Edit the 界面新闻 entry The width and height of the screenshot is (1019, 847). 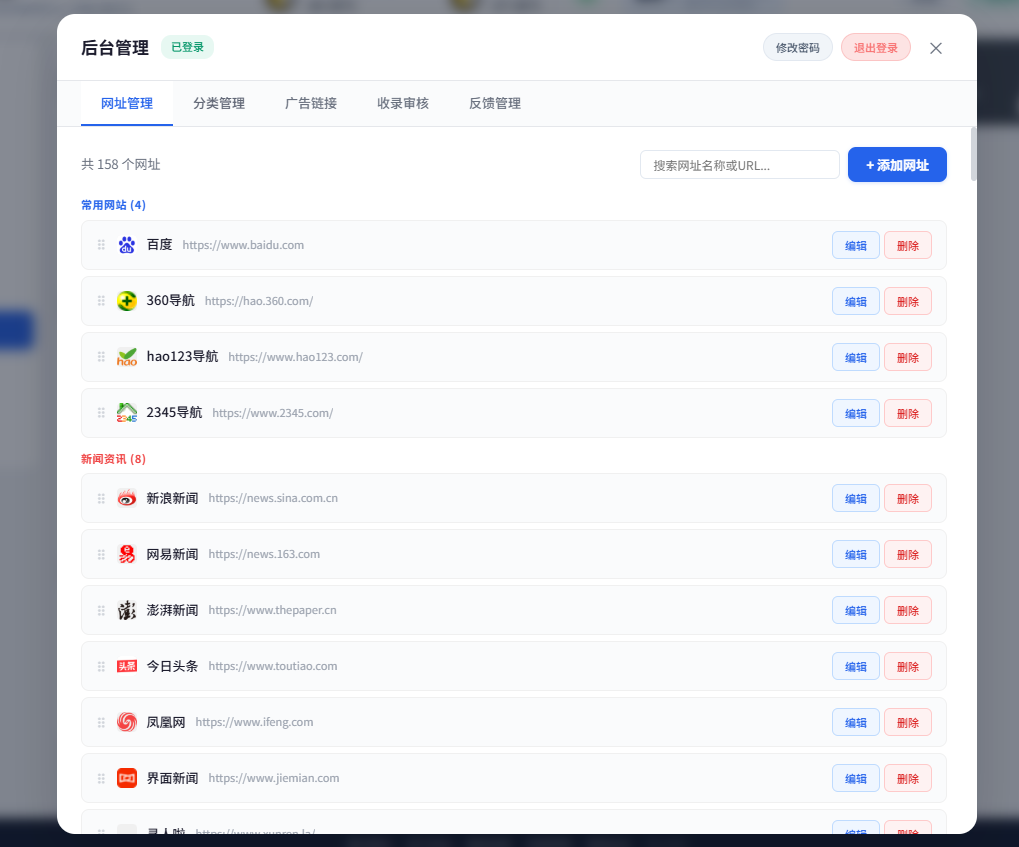[x=856, y=778]
